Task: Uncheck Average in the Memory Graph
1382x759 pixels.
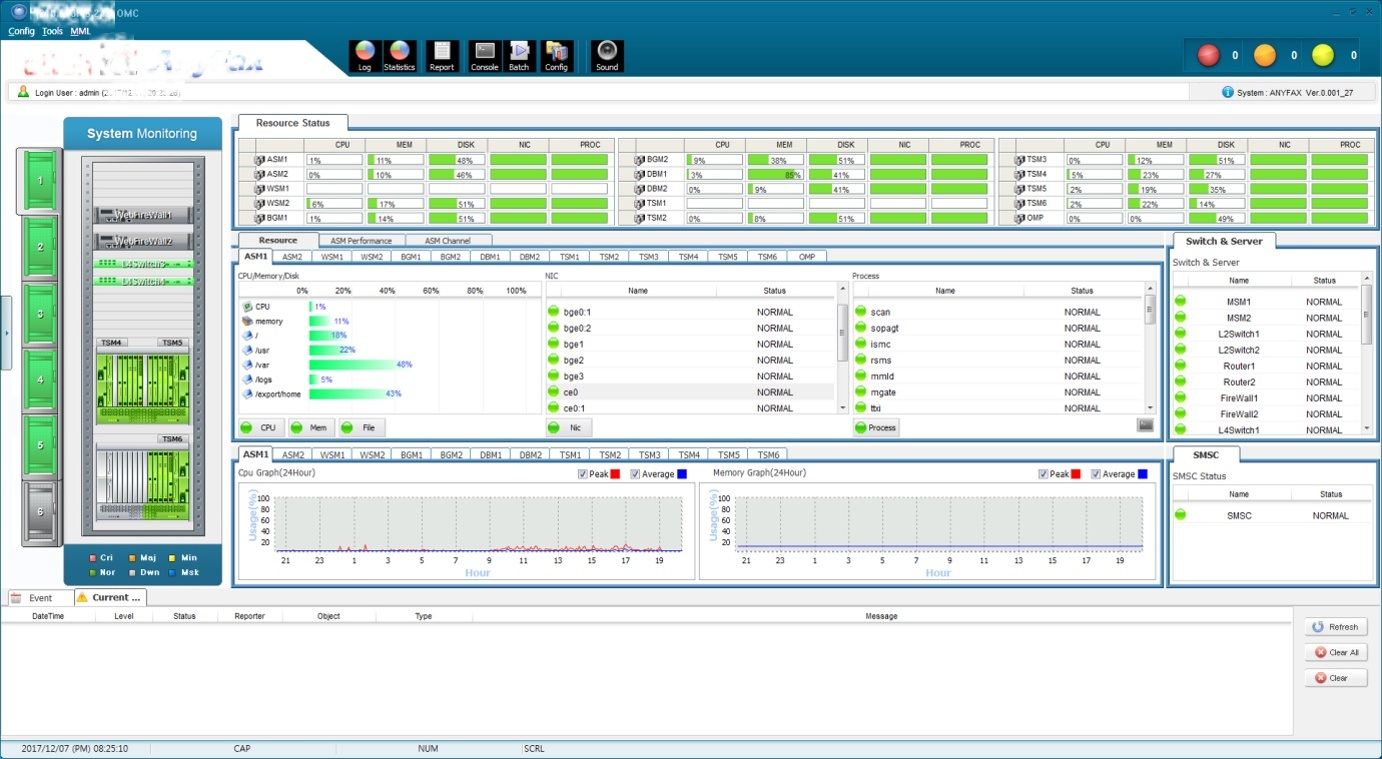Action: click(x=1096, y=474)
